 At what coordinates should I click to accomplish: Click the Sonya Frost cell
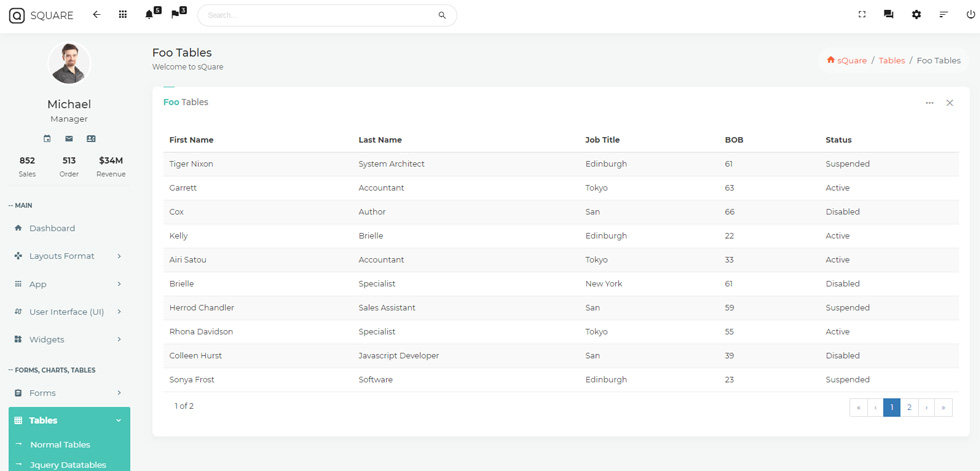point(192,380)
